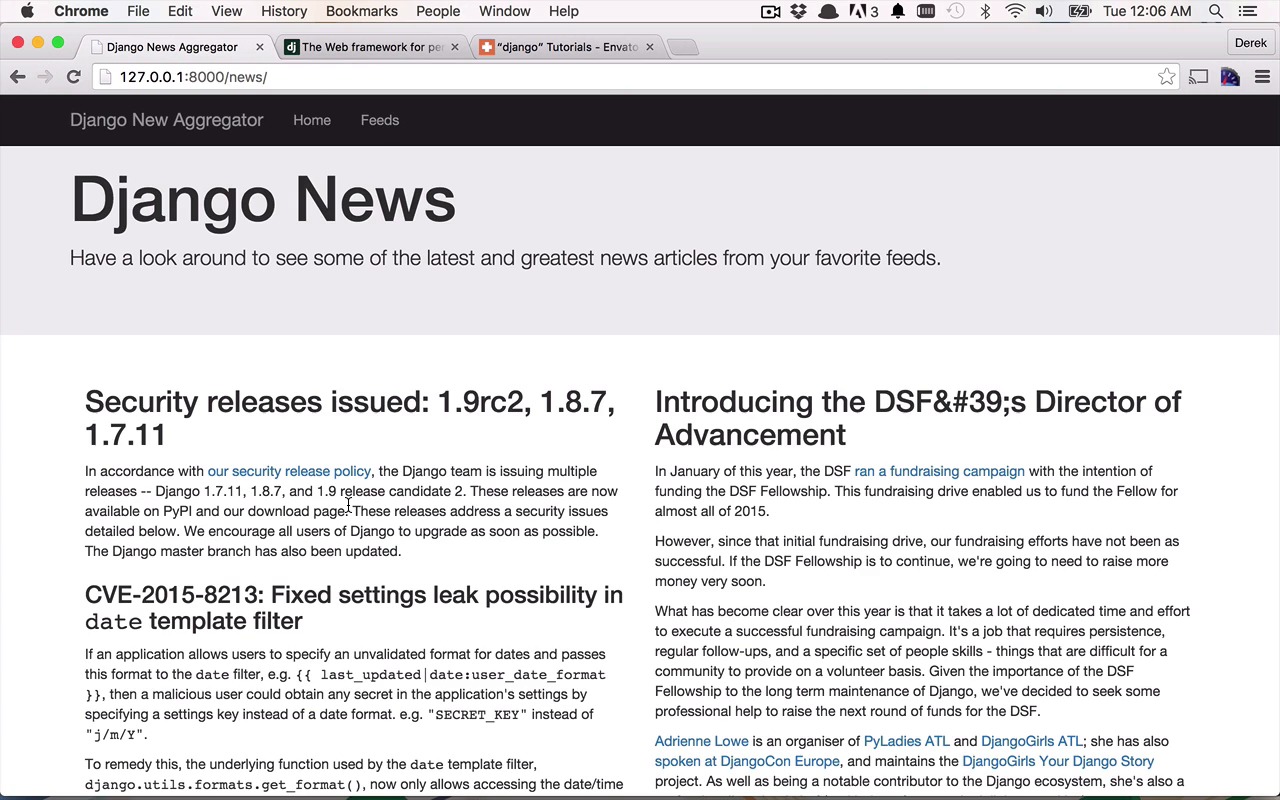The image size is (1280, 800).
Task: Open a new browser tab
Action: [x=682, y=47]
